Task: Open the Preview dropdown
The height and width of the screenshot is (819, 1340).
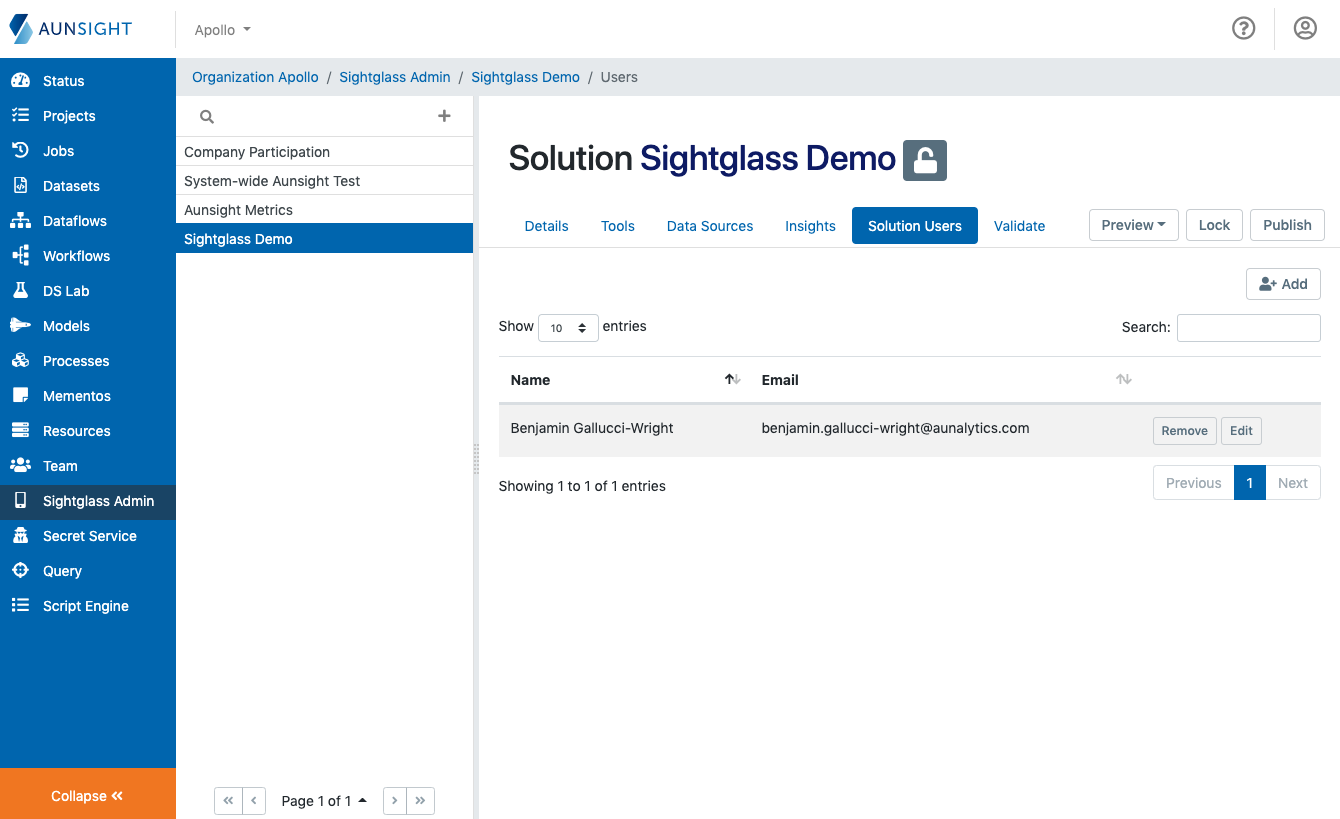Action: pos(1133,225)
